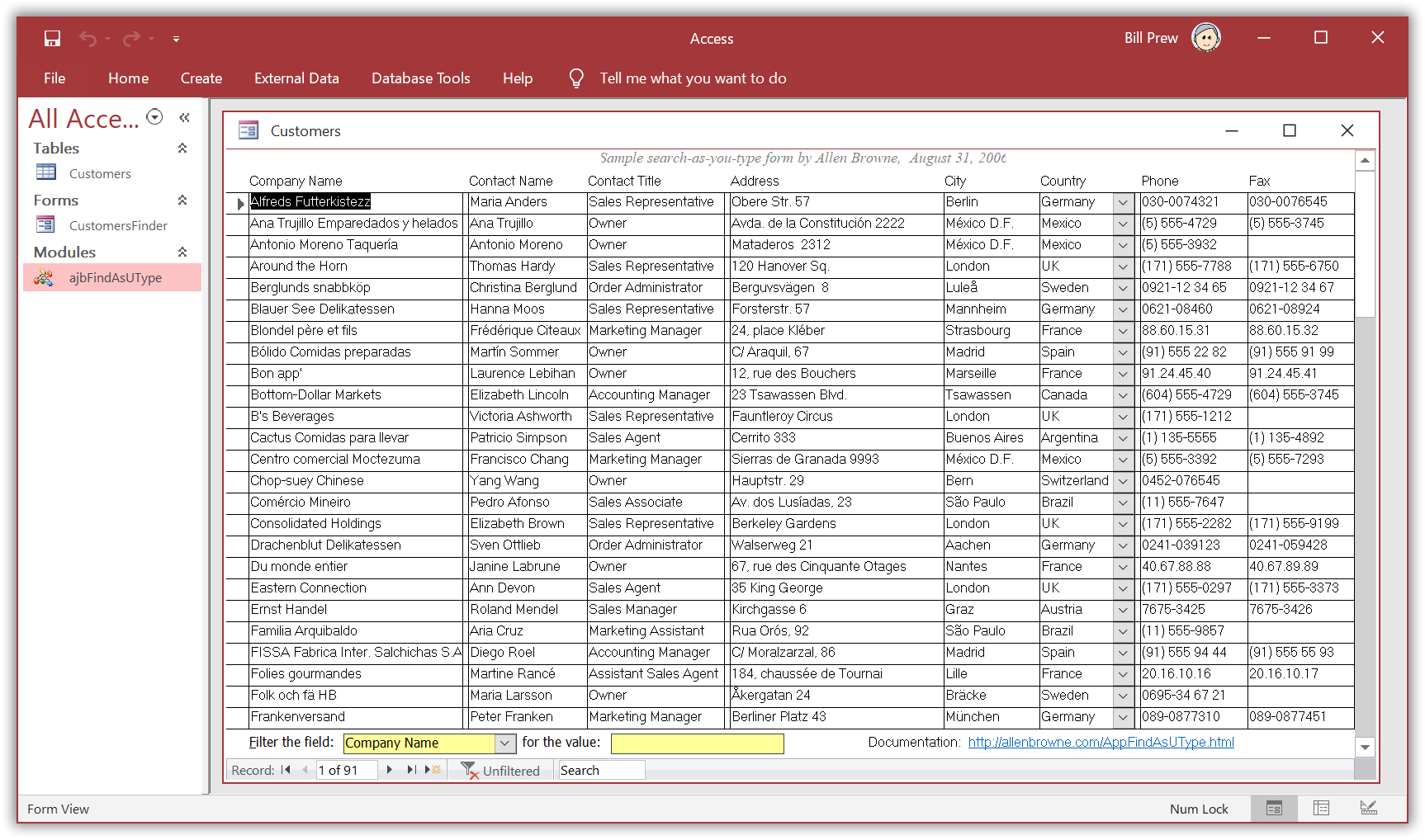1425x840 pixels.
Task: Open the Database Tools tab
Action: pyautogui.click(x=420, y=78)
